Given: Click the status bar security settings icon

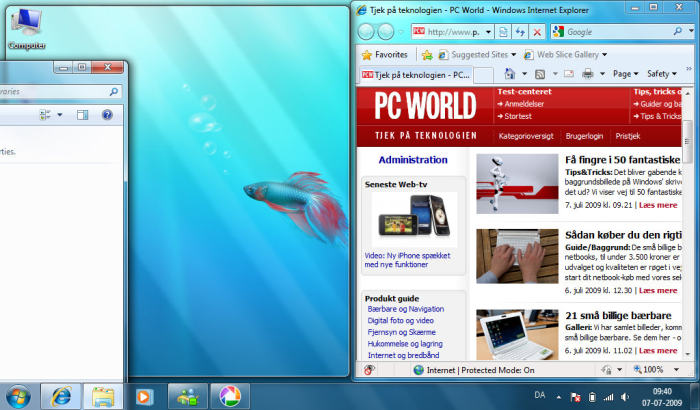Looking at the screenshot, I should (606, 370).
